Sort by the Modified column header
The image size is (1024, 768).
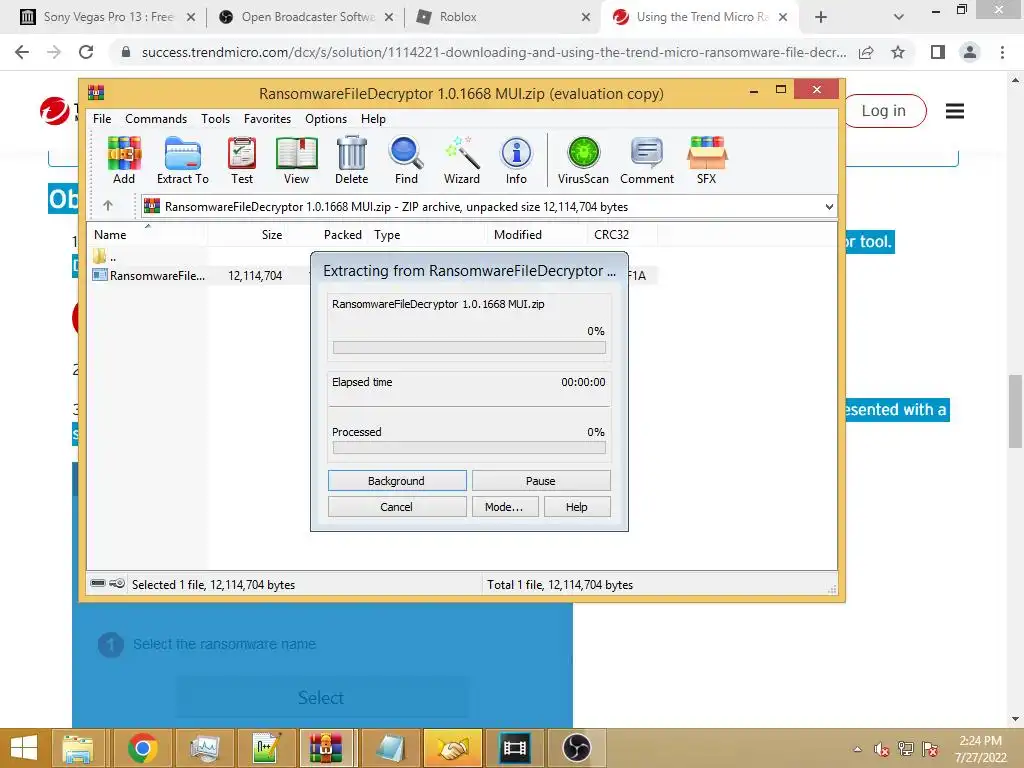(x=537, y=234)
